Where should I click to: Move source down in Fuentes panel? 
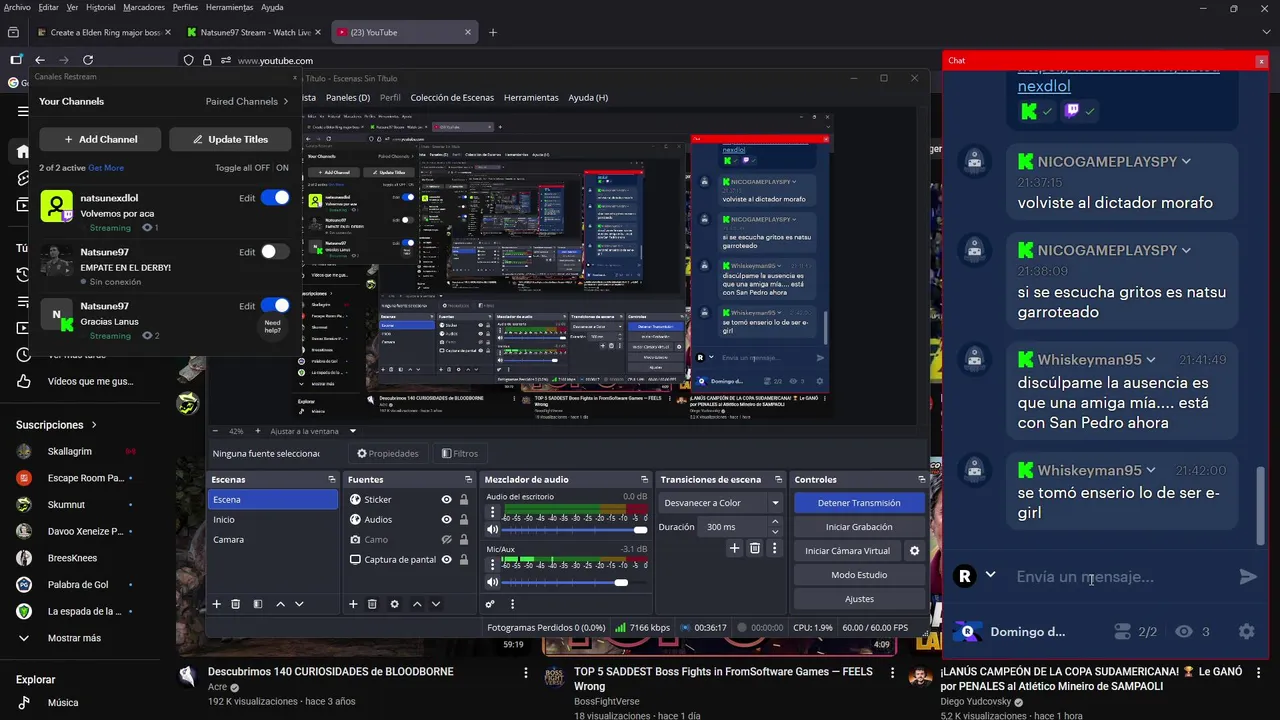point(436,604)
